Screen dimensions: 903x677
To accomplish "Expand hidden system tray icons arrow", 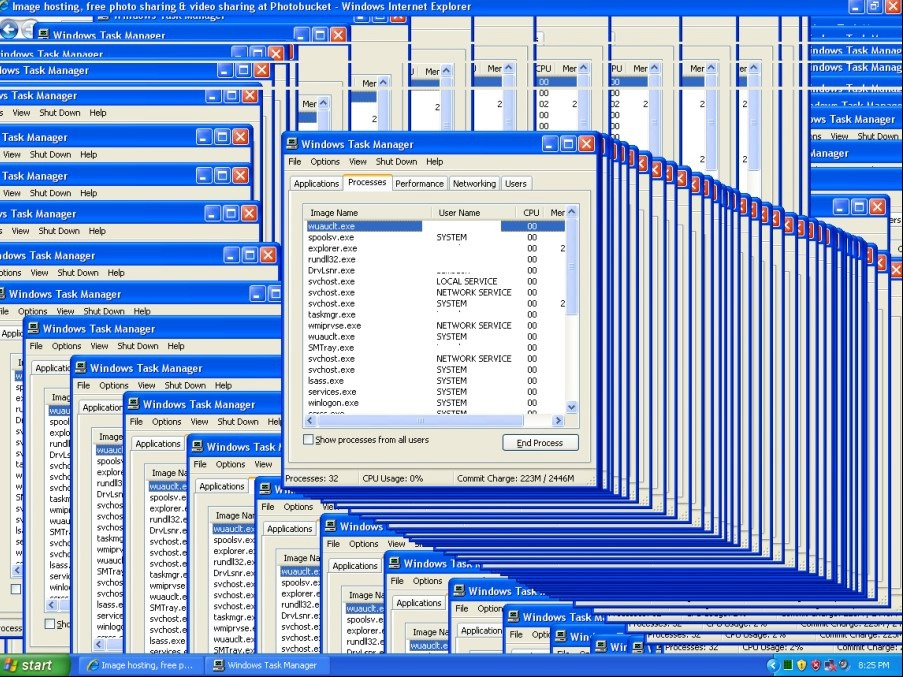I will 772,665.
